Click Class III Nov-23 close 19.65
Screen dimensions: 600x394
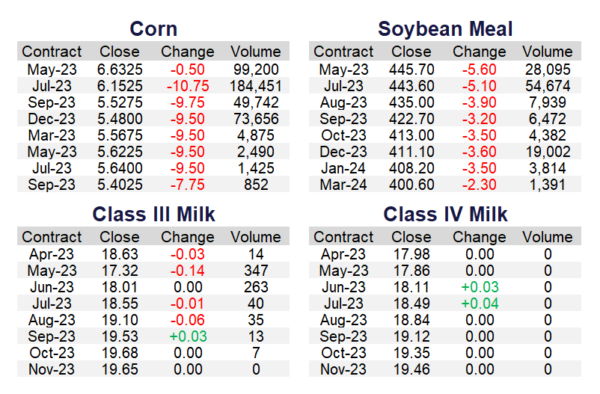coord(120,370)
